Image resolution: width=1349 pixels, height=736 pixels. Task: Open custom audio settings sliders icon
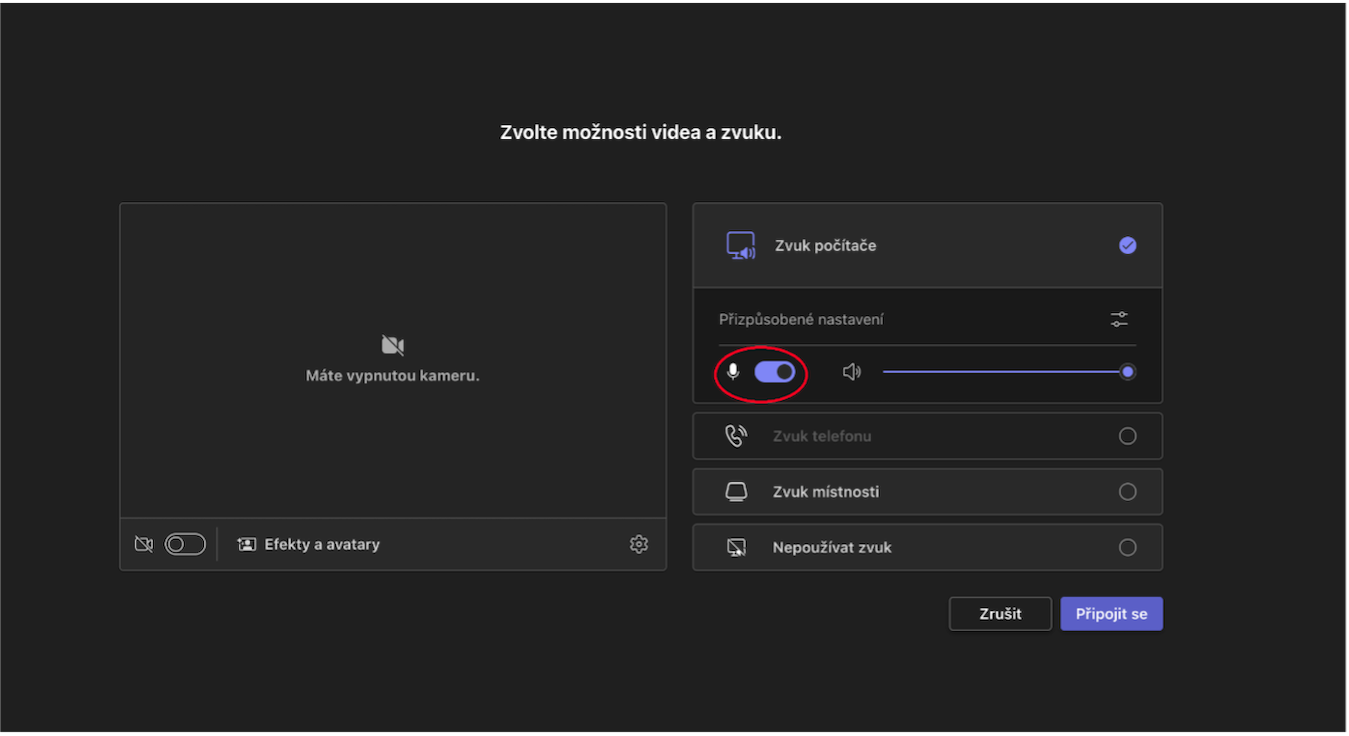[1119, 319]
